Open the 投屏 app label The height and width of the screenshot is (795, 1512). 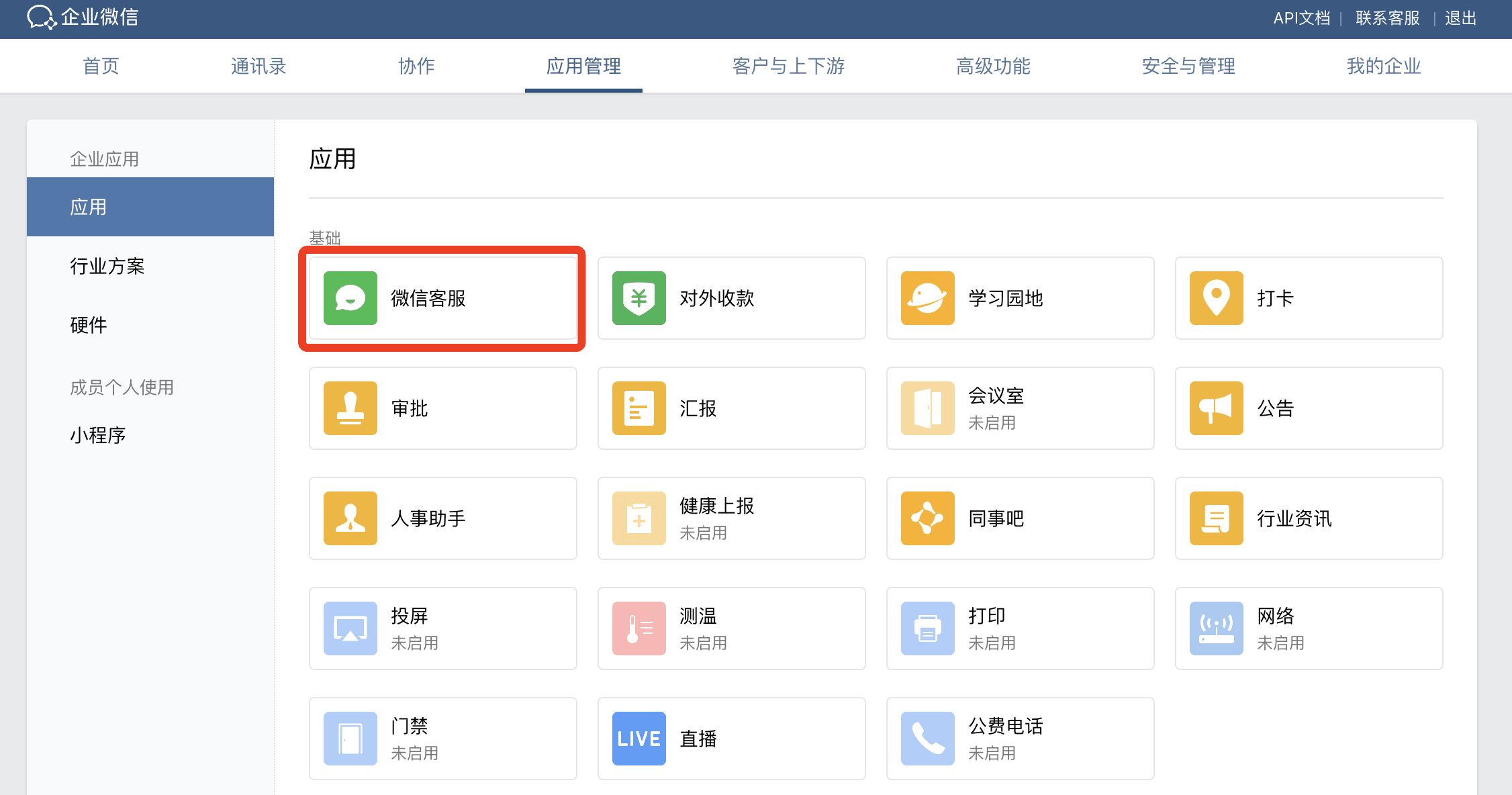[410, 616]
